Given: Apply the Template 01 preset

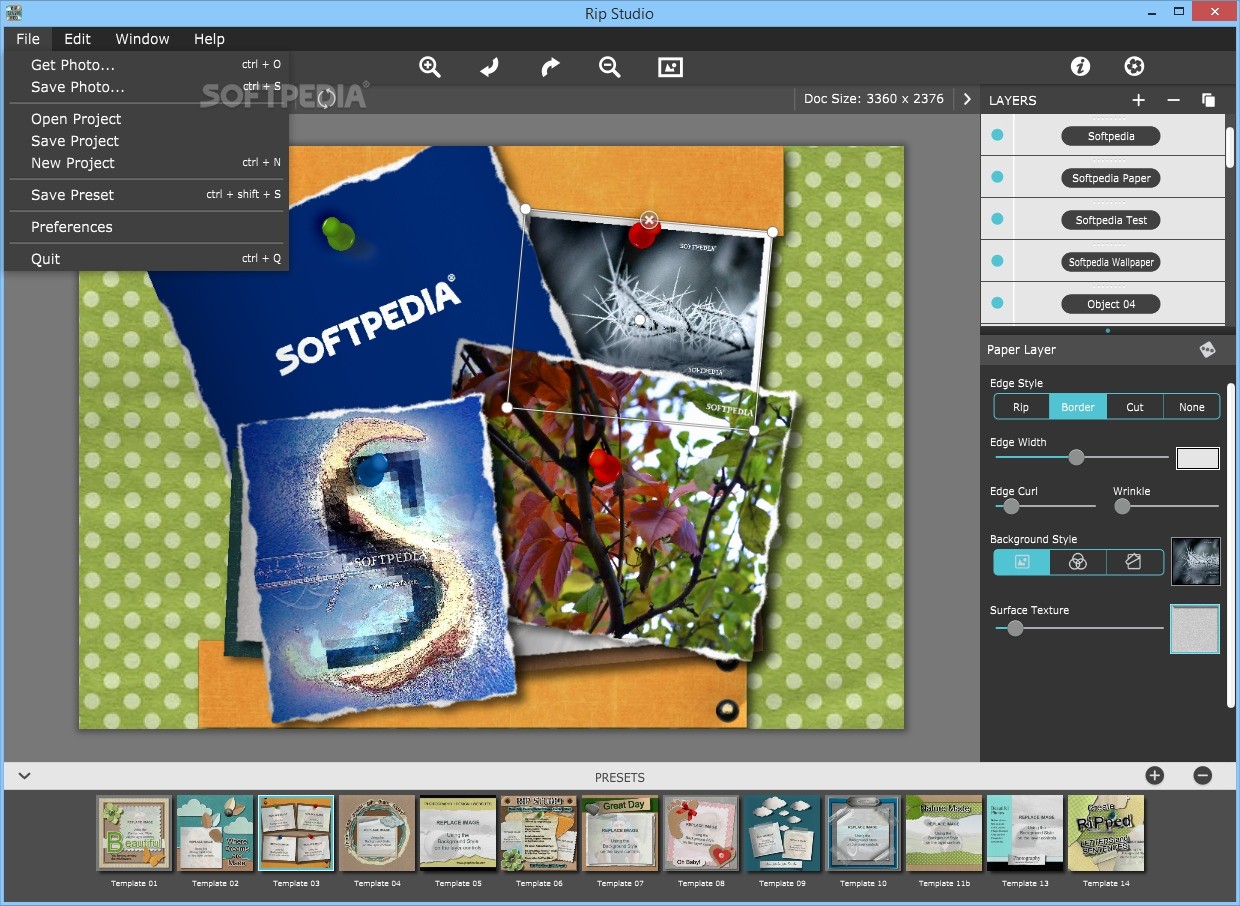Looking at the screenshot, I should click(135, 833).
